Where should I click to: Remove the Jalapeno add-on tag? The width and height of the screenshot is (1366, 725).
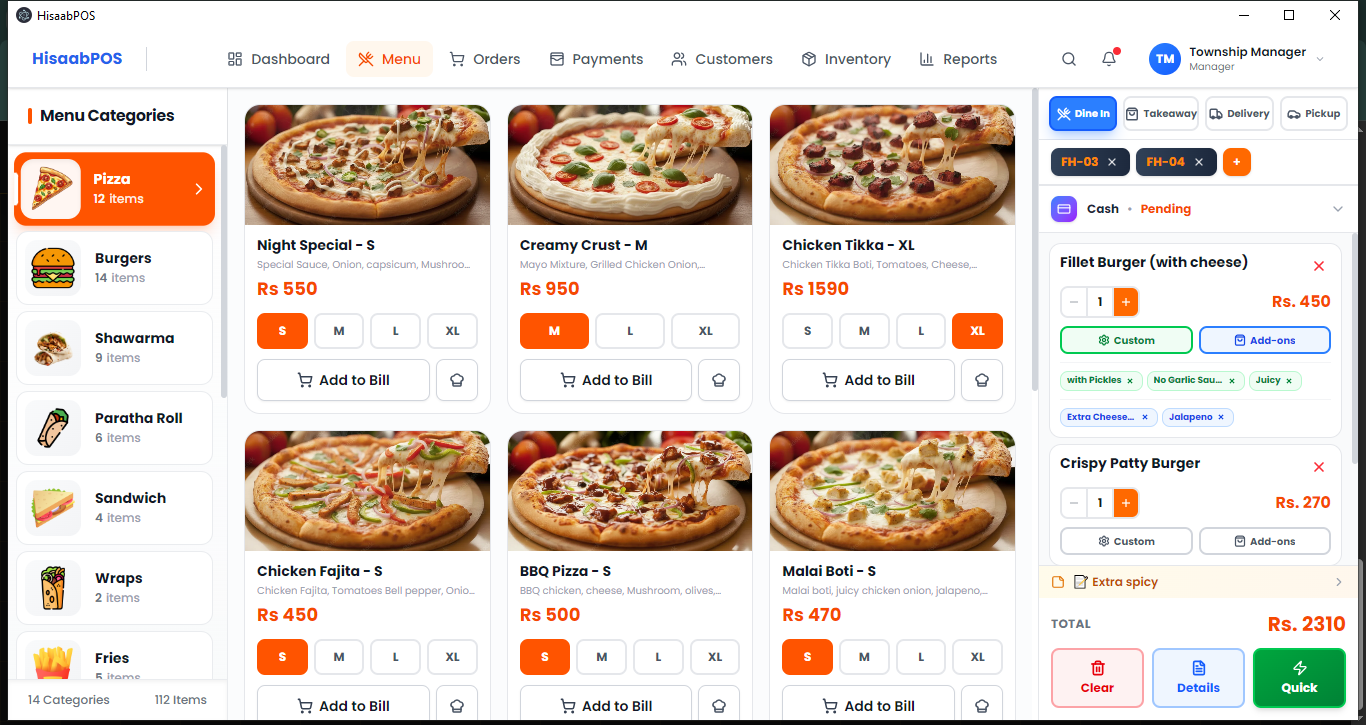(x=1221, y=417)
